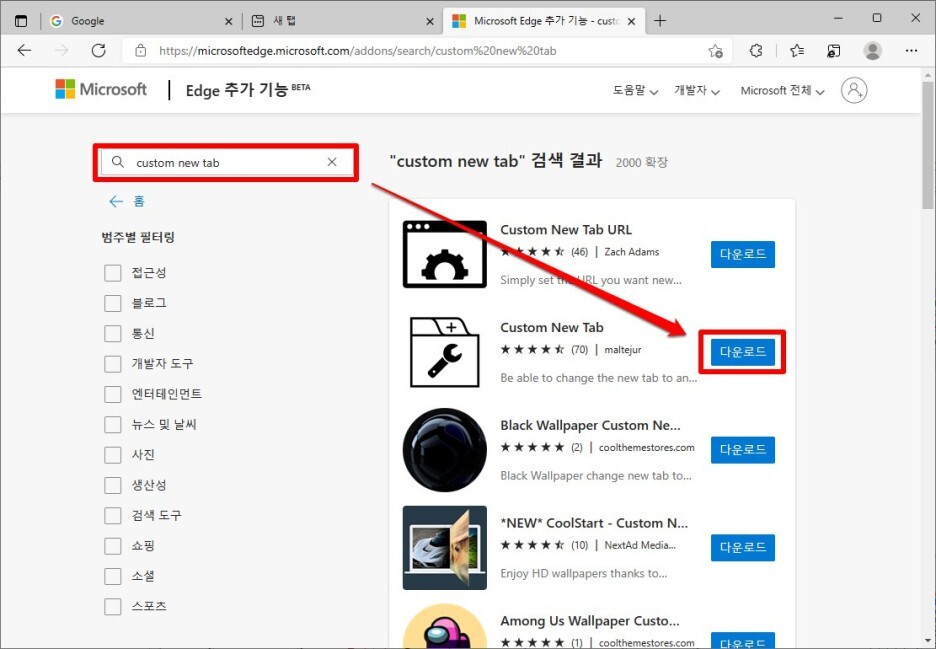Click the page vertical scrollbar thumb
The image size is (936, 649).
(927, 145)
